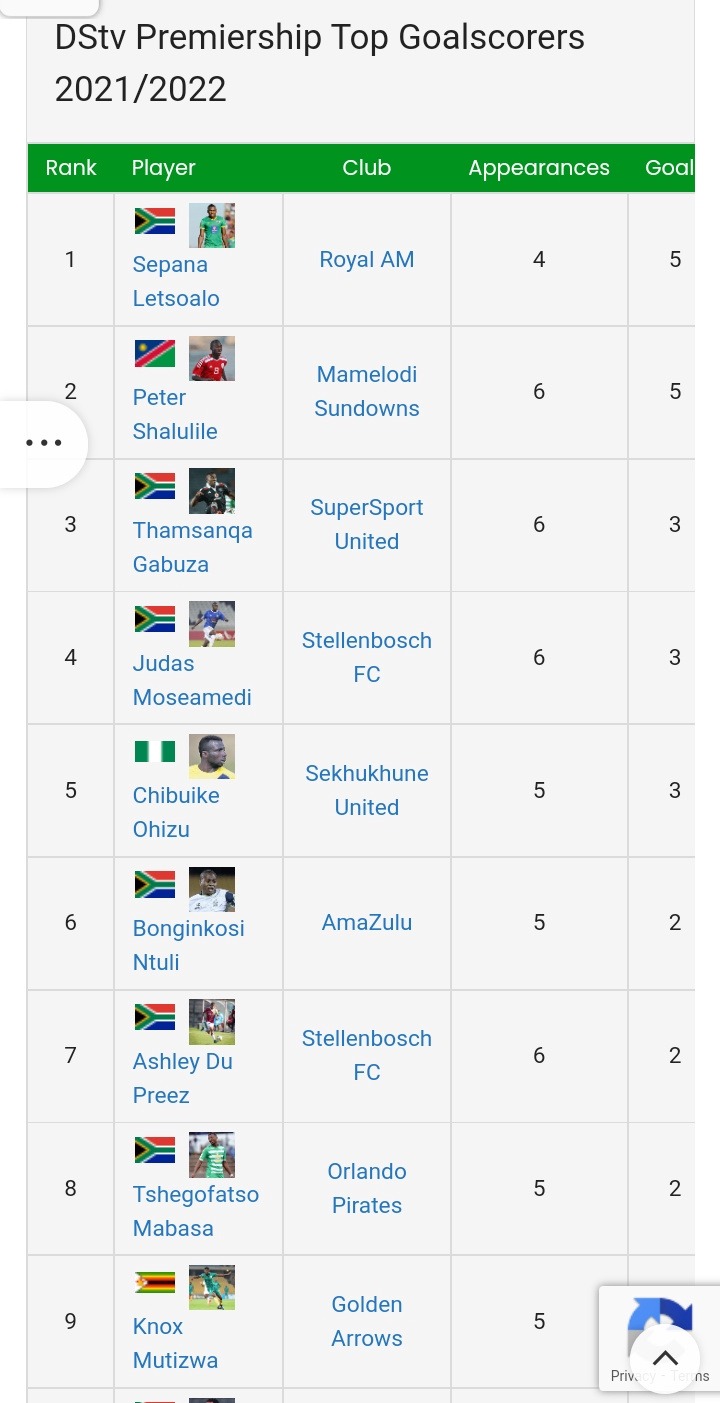Tap the Nigeria flag beside Chibuike Ohizu
Viewport: 720px width, 1403px height.
tap(155, 751)
